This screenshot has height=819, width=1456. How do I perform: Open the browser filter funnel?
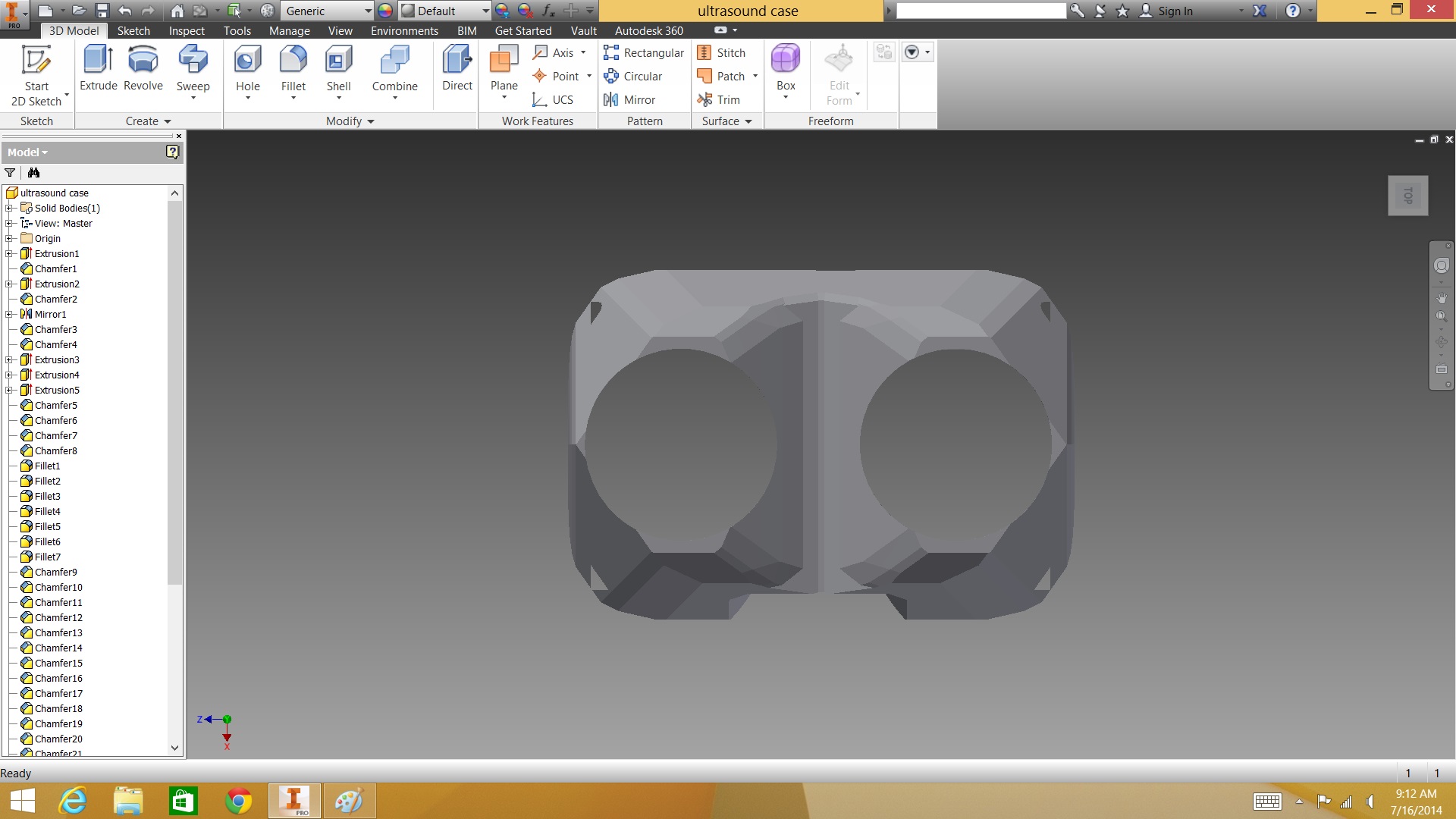coord(10,173)
